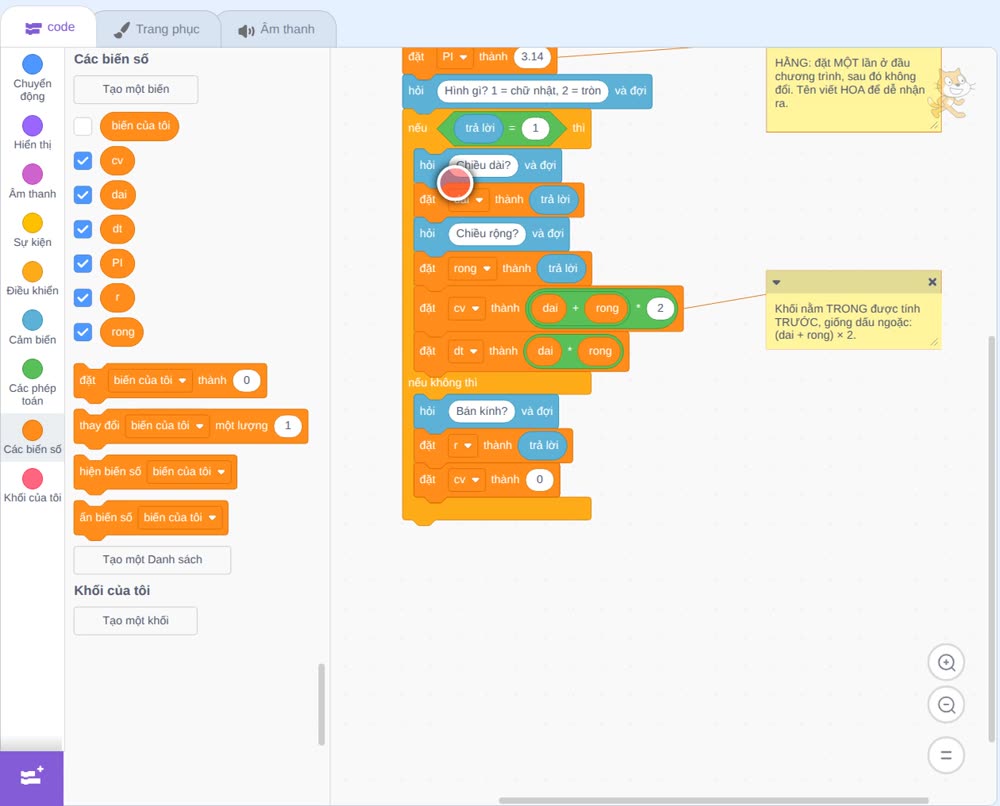This screenshot has width=1000, height=806.
Task: Uncheck the dai variable checkbox
Action: pyautogui.click(x=83, y=194)
